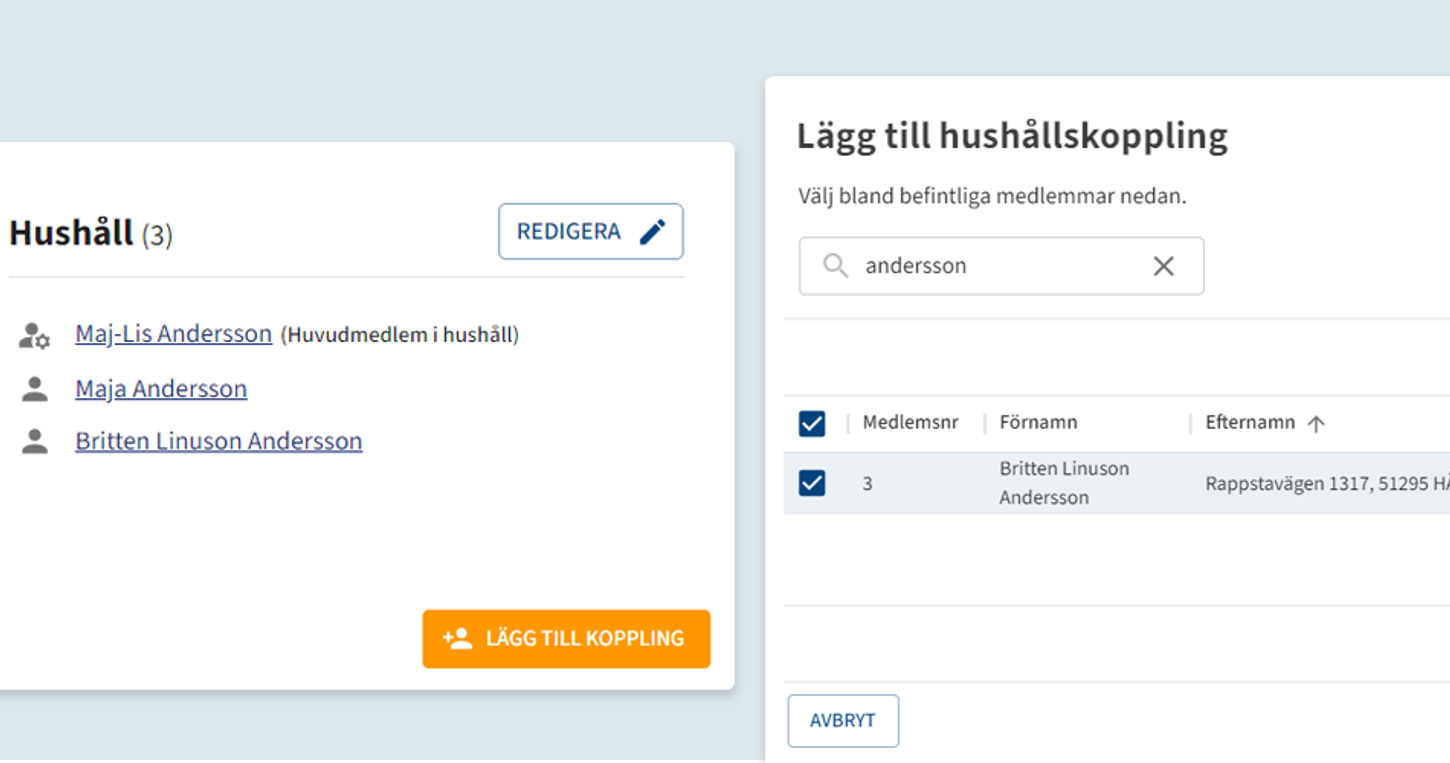
Task: Open the Britten Linuson Andersson household link
Action: [x=218, y=441]
